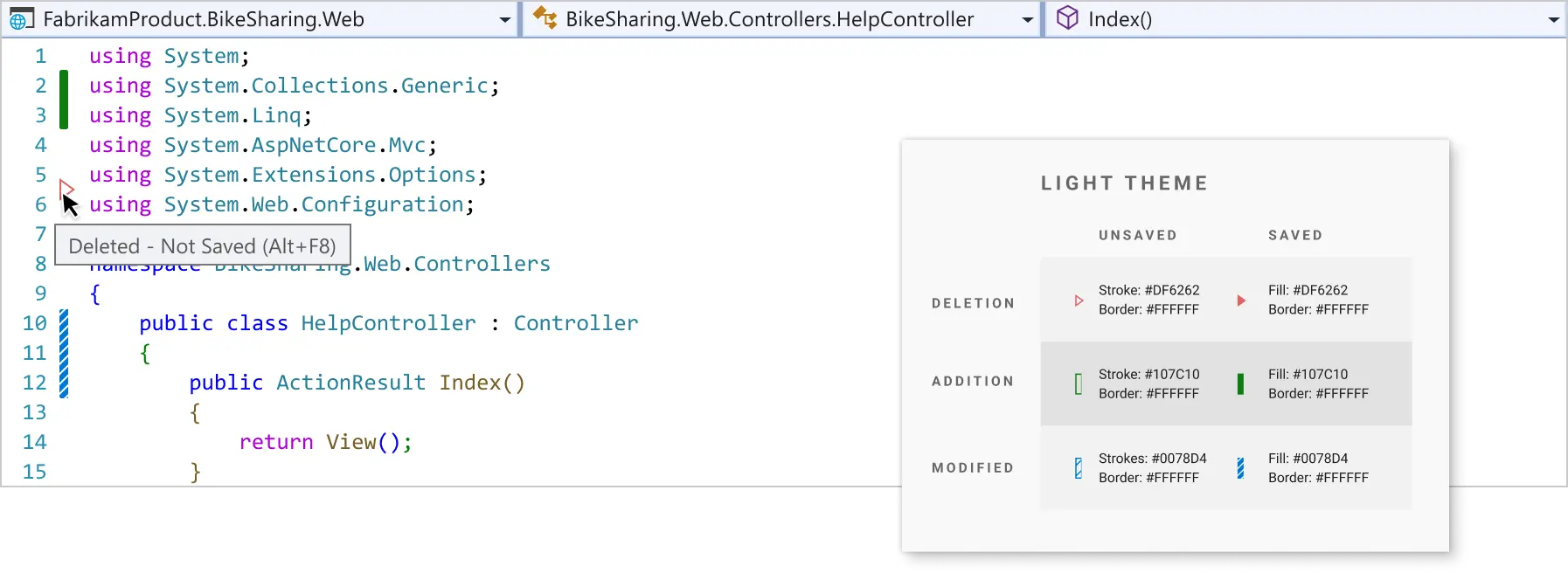The image size is (1568, 573).
Task: Click the class icon beside HelpController
Action: tap(546, 17)
